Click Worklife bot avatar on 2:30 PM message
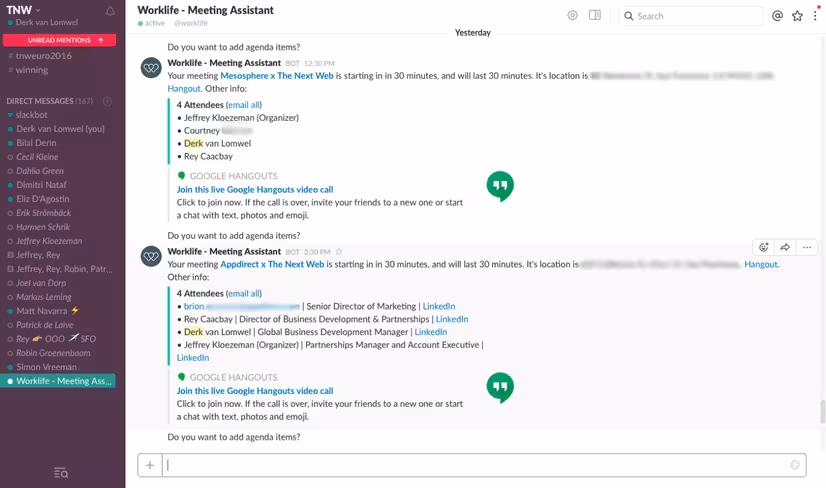This screenshot has width=826, height=488. click(151, 256)
